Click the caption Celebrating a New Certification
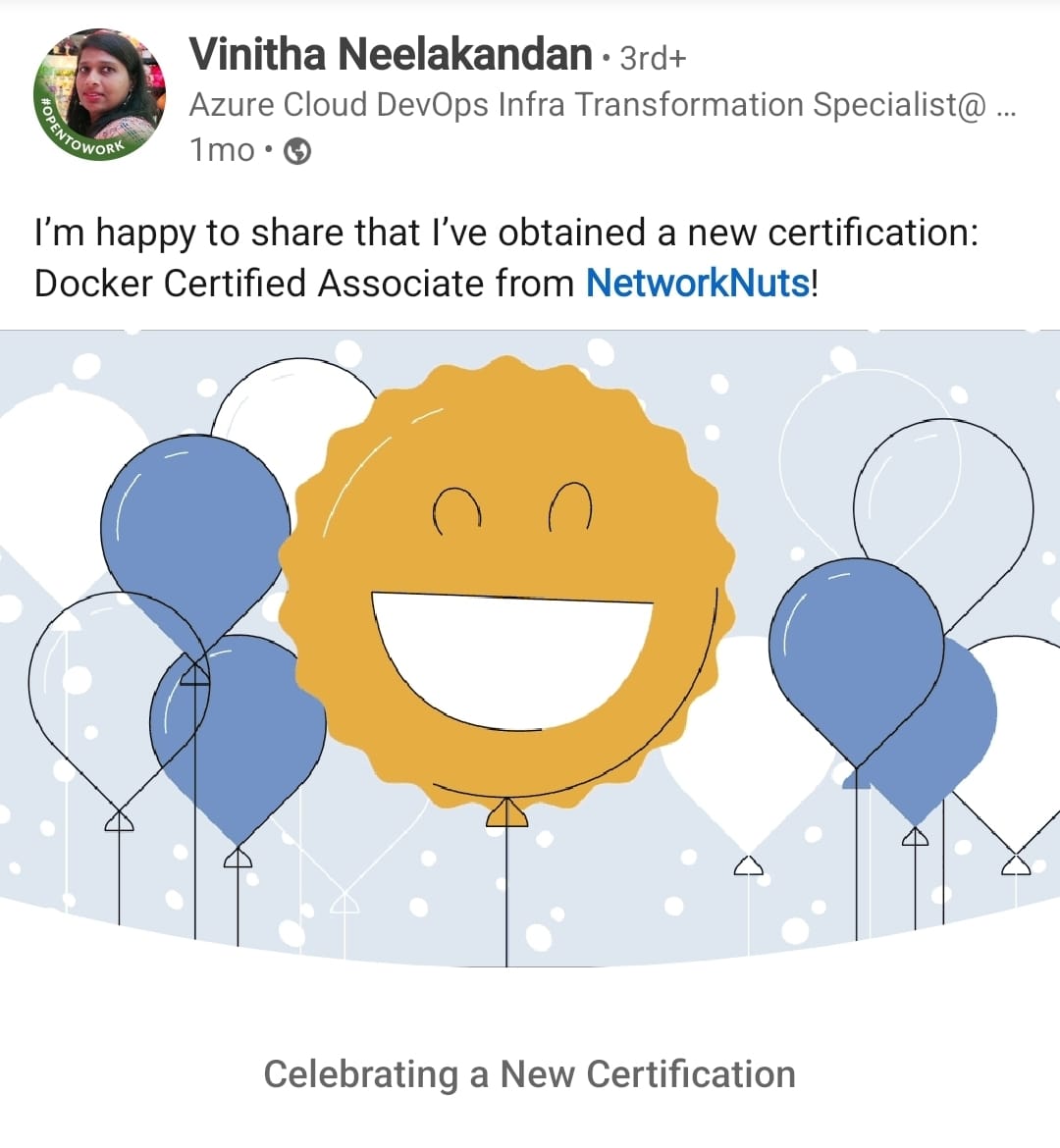The width and height of the screenshot is (1060, 1148). tap(529, 1073)
